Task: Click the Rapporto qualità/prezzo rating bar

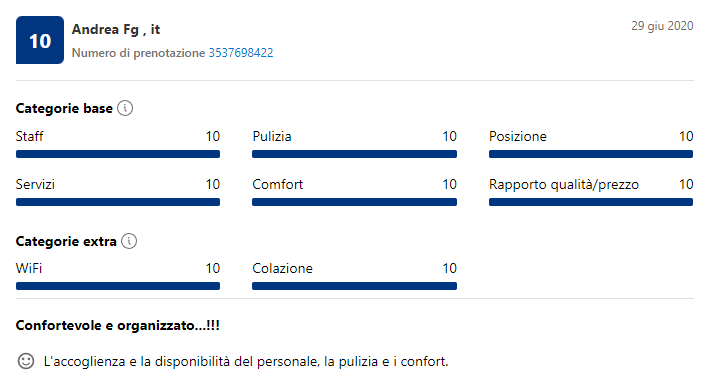Action: click(591, 202)
